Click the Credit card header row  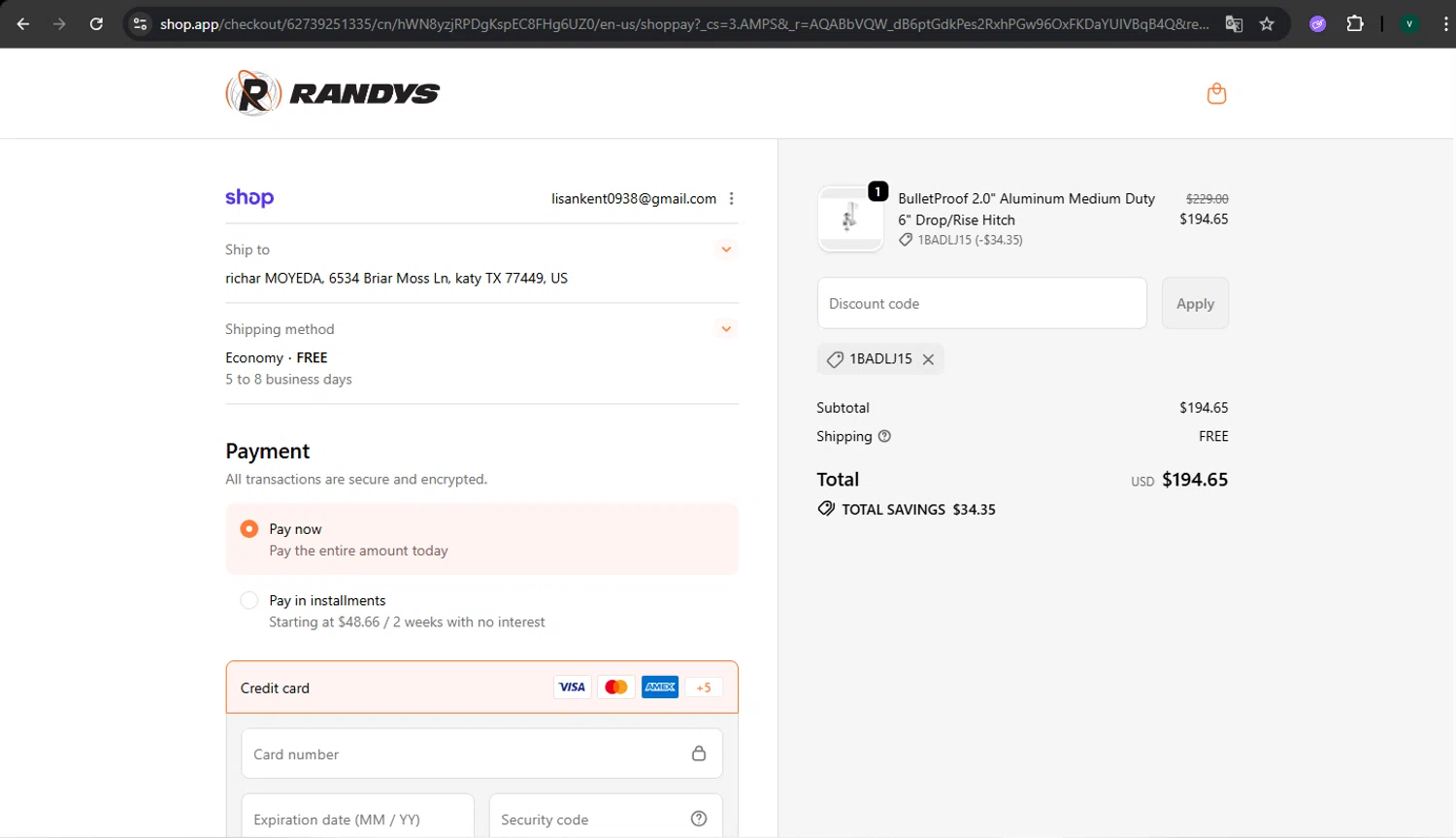[482, 687]
